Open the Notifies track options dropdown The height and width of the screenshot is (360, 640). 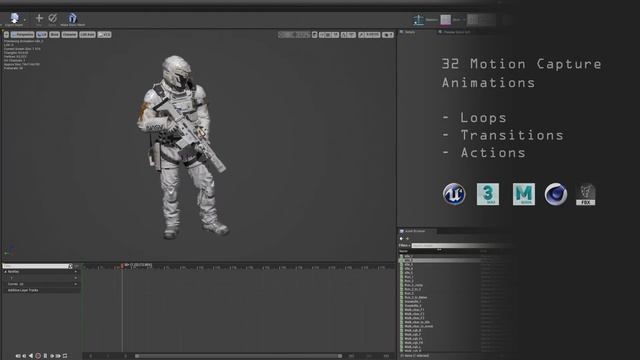[76, 272]
